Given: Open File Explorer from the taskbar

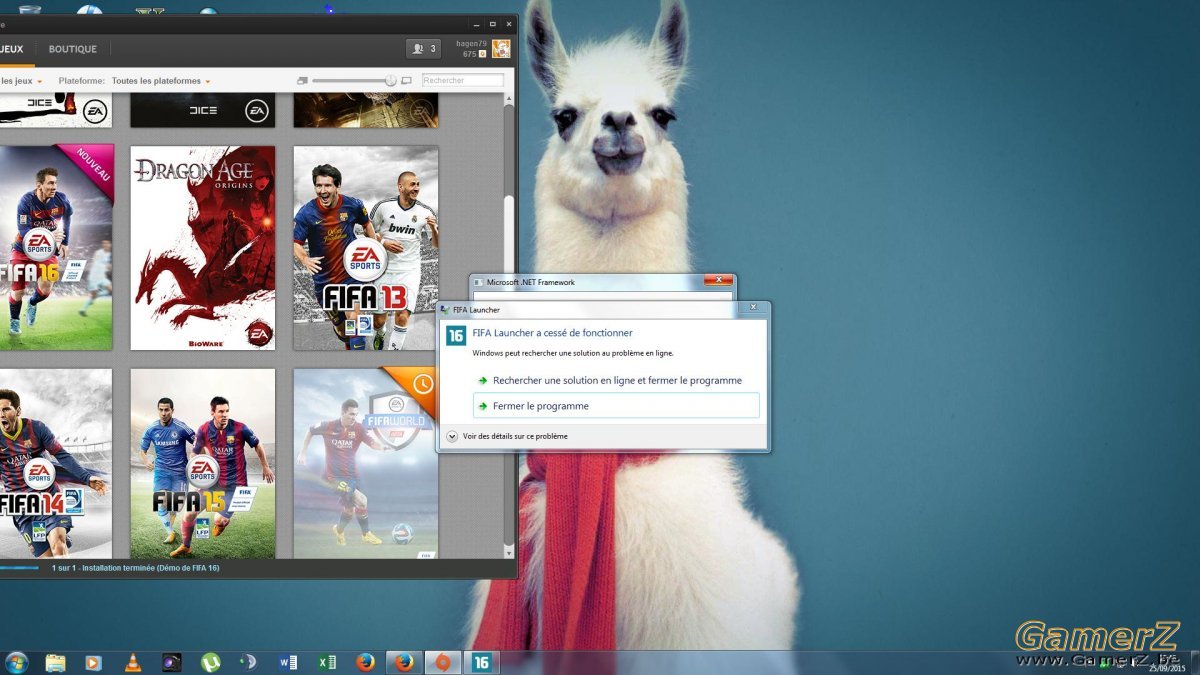Looking at the screenshot, I should 55,662.
